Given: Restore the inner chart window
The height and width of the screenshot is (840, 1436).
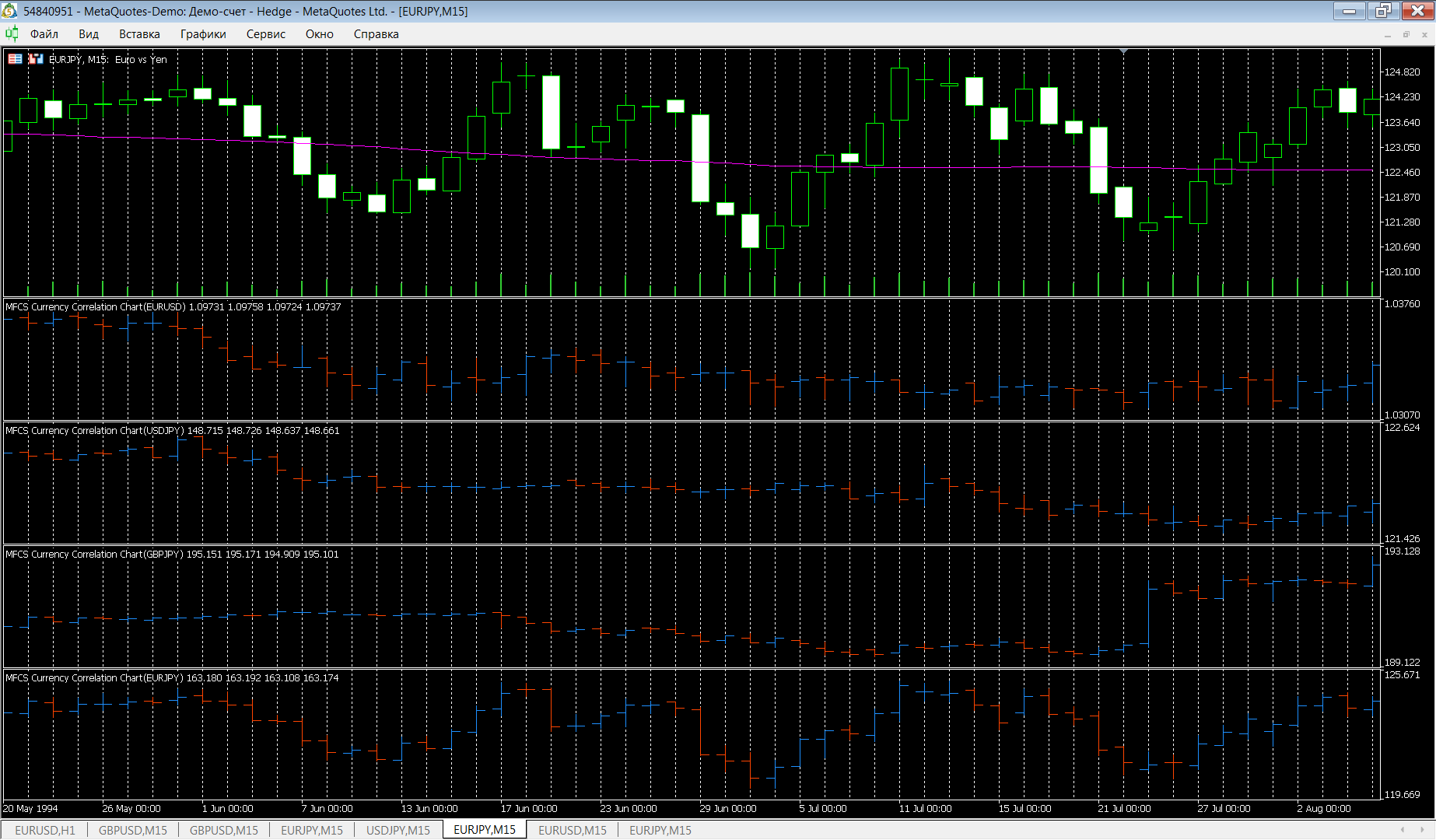Looking at the screenshot, I should click(1406, 34).
